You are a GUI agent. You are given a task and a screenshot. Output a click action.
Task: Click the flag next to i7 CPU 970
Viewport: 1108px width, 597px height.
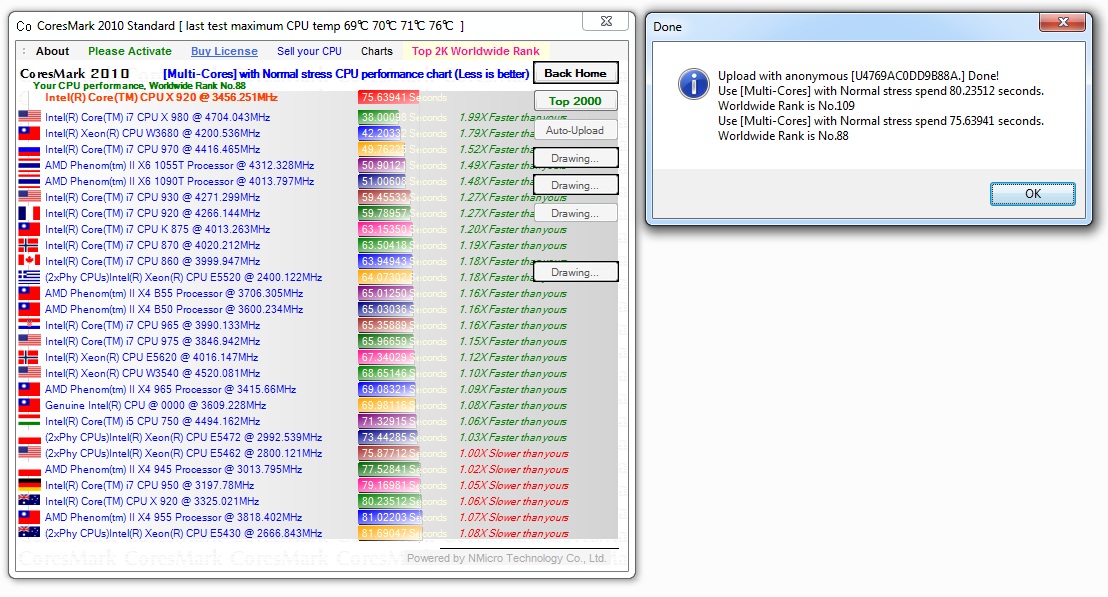[x=29, y=149]
